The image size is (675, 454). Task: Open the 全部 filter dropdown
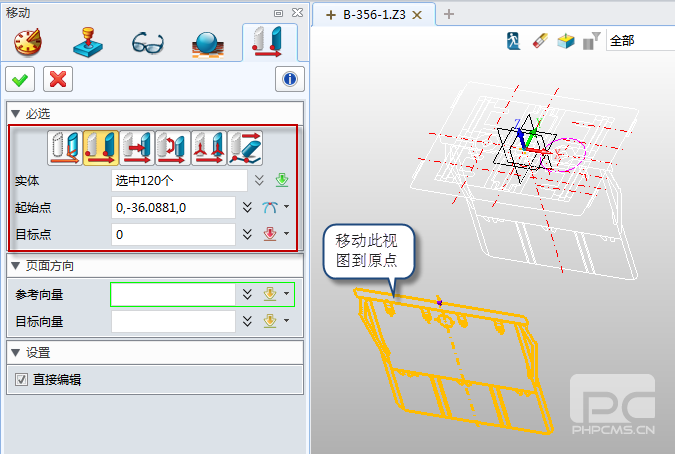coord(639,41)
